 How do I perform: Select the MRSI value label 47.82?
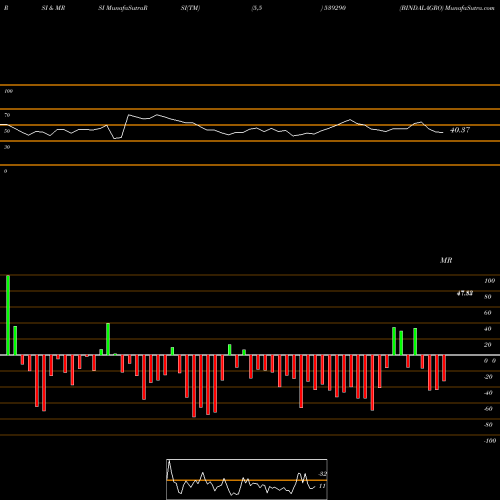(465, 293)
